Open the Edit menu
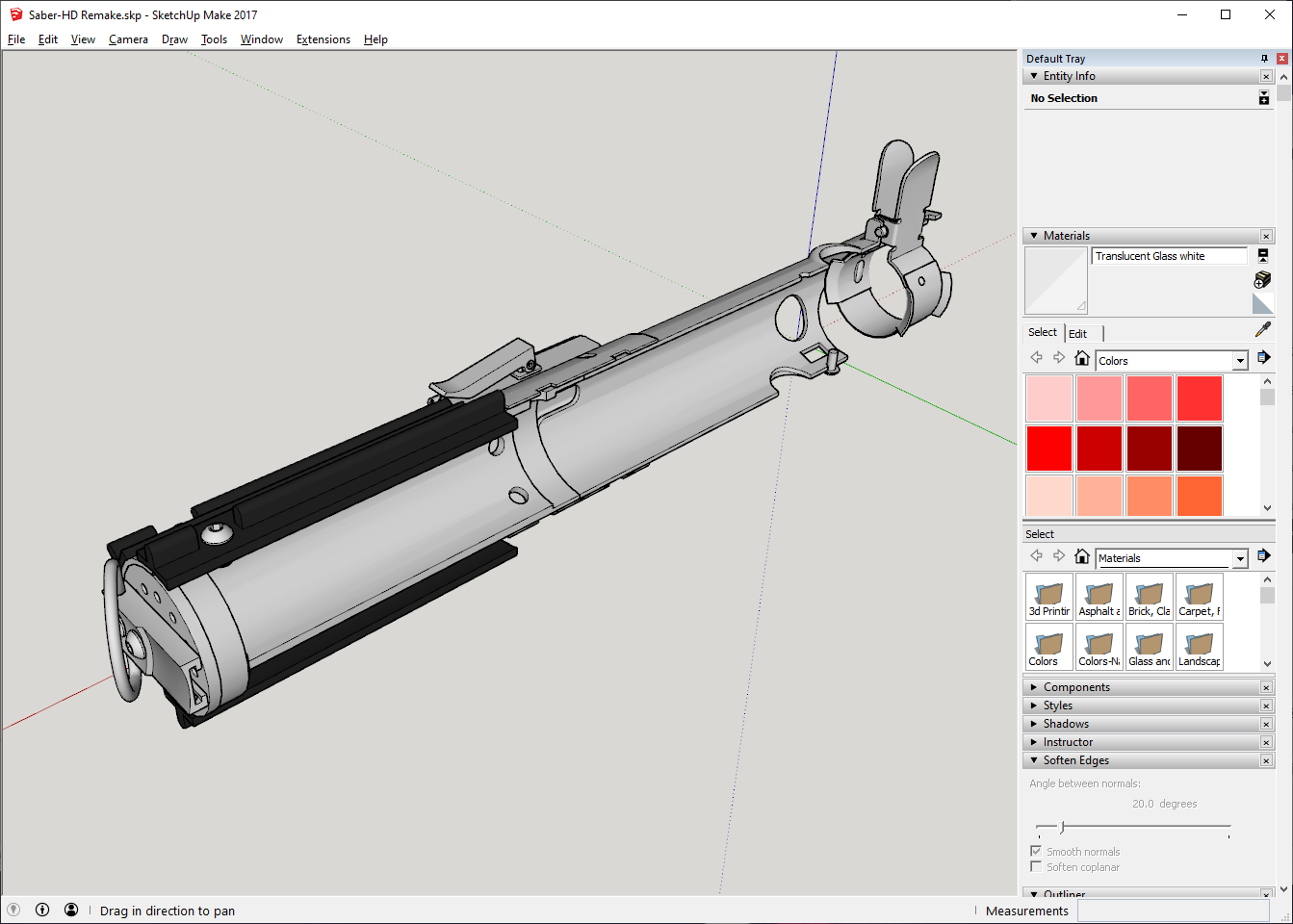Viewport: 1293px width, 924px height. pos(48,39)
